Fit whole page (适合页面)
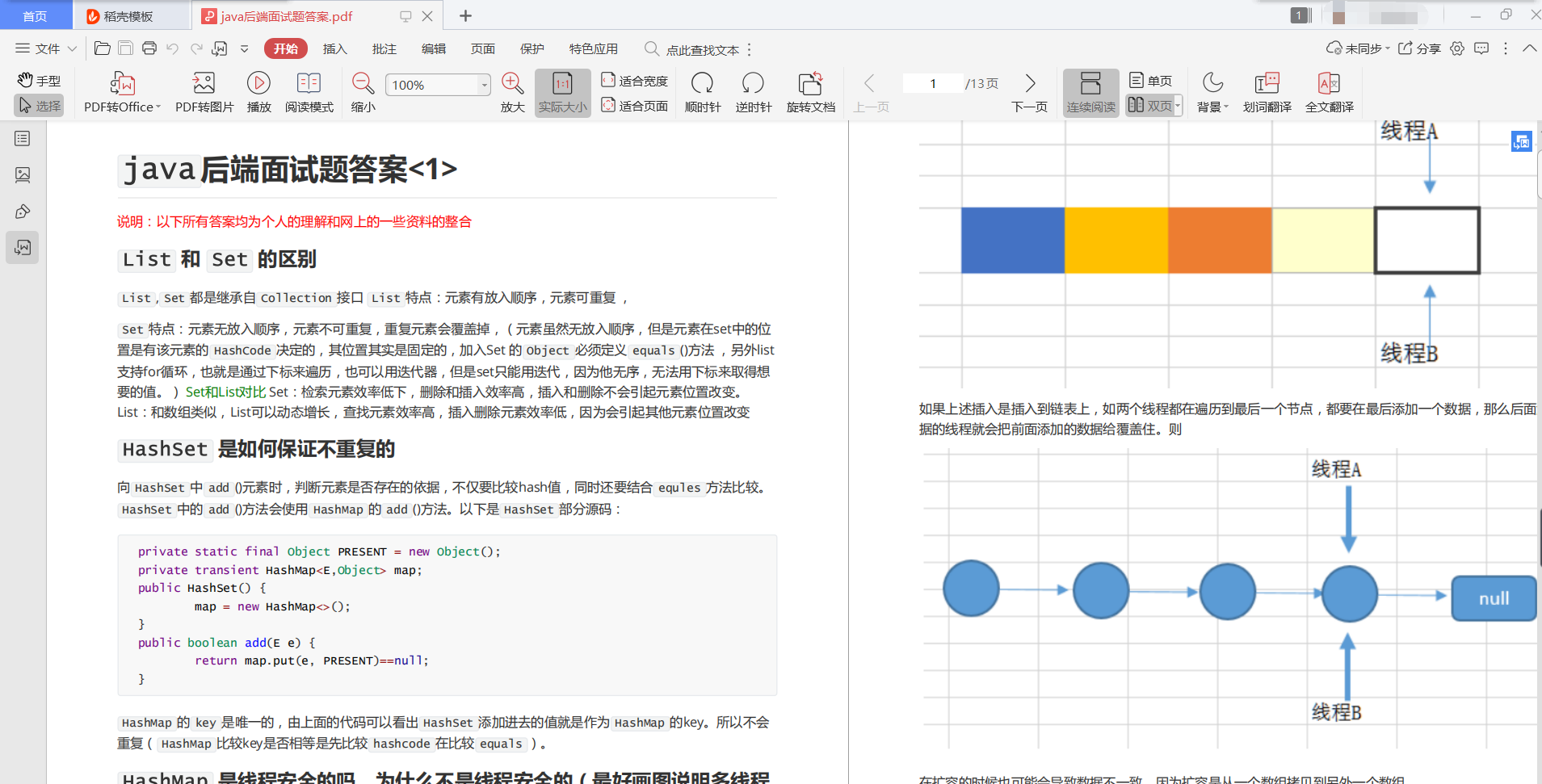1542x784 pixels. (x=635, y=106)
